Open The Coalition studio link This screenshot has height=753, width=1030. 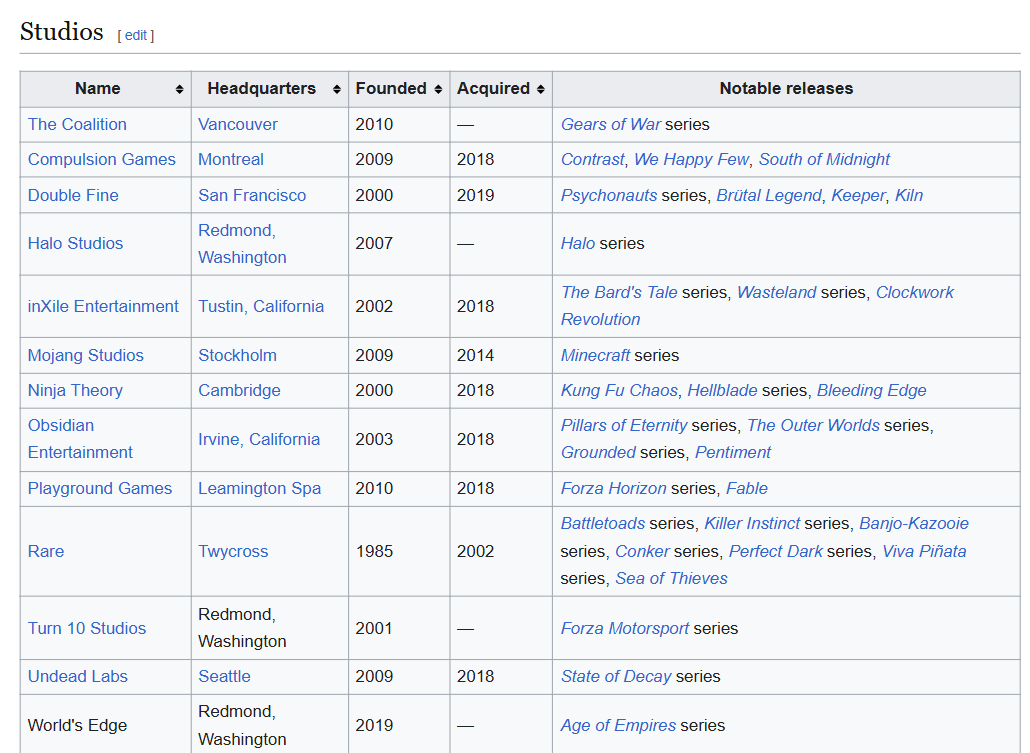(77, 124)
